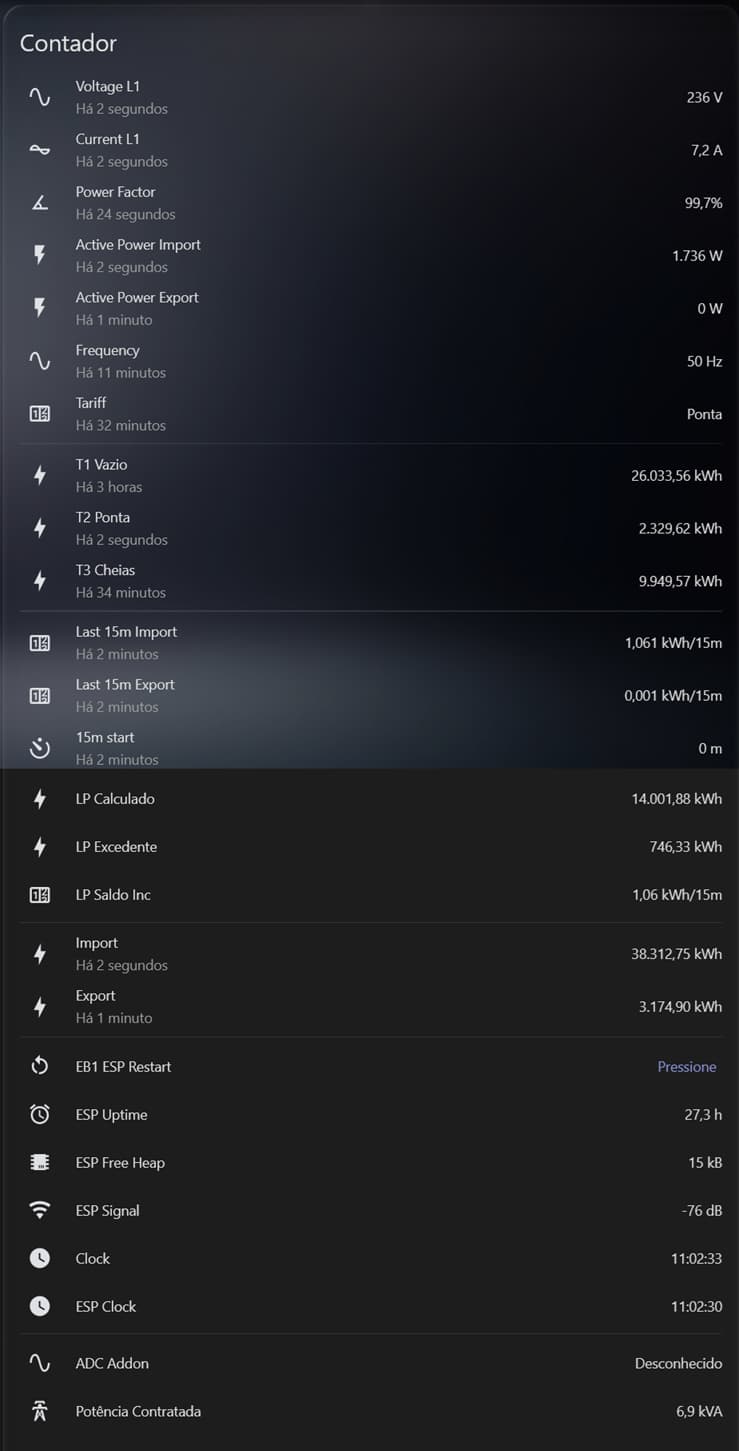Click the sine wave icon beside Voltage L1
Image resolution: width=739 pixels, height=1451 pixels.
tap(40, 97)
